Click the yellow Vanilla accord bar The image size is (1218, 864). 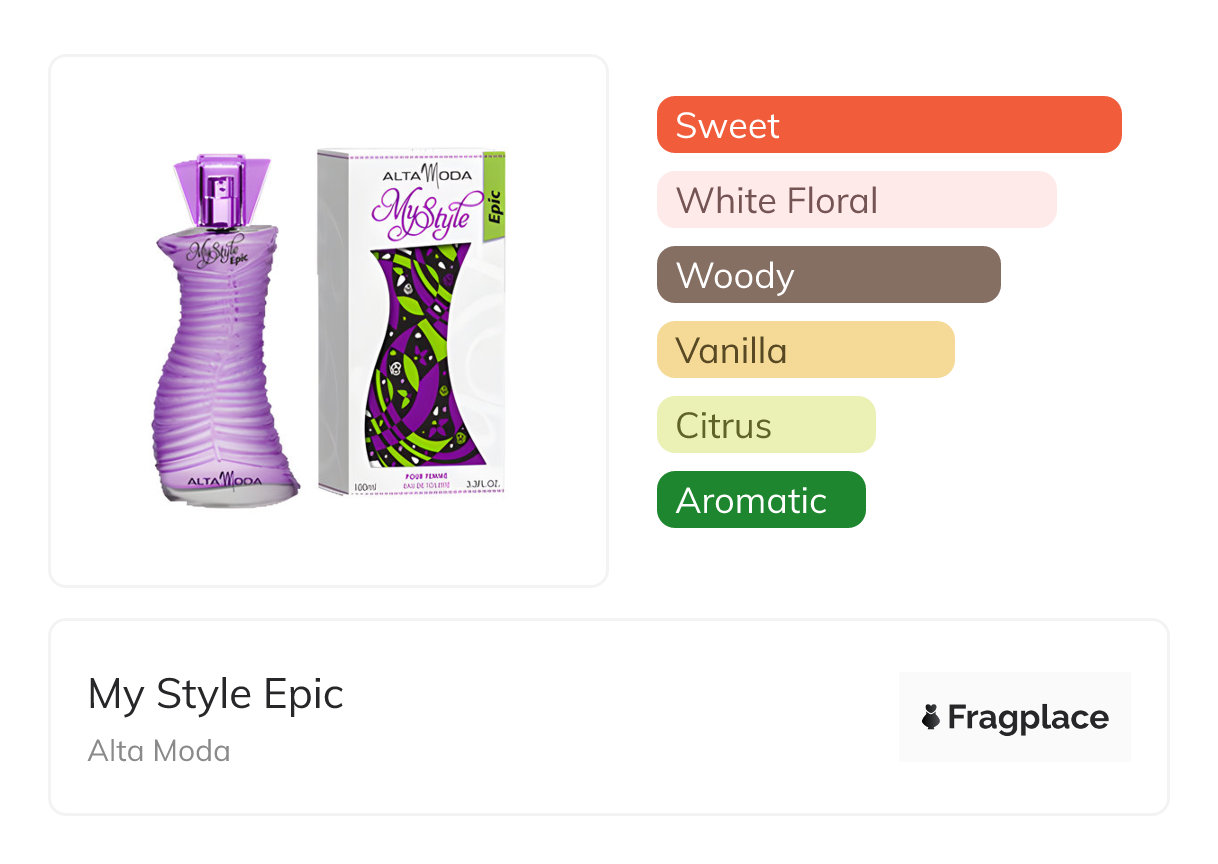(805, 350)
